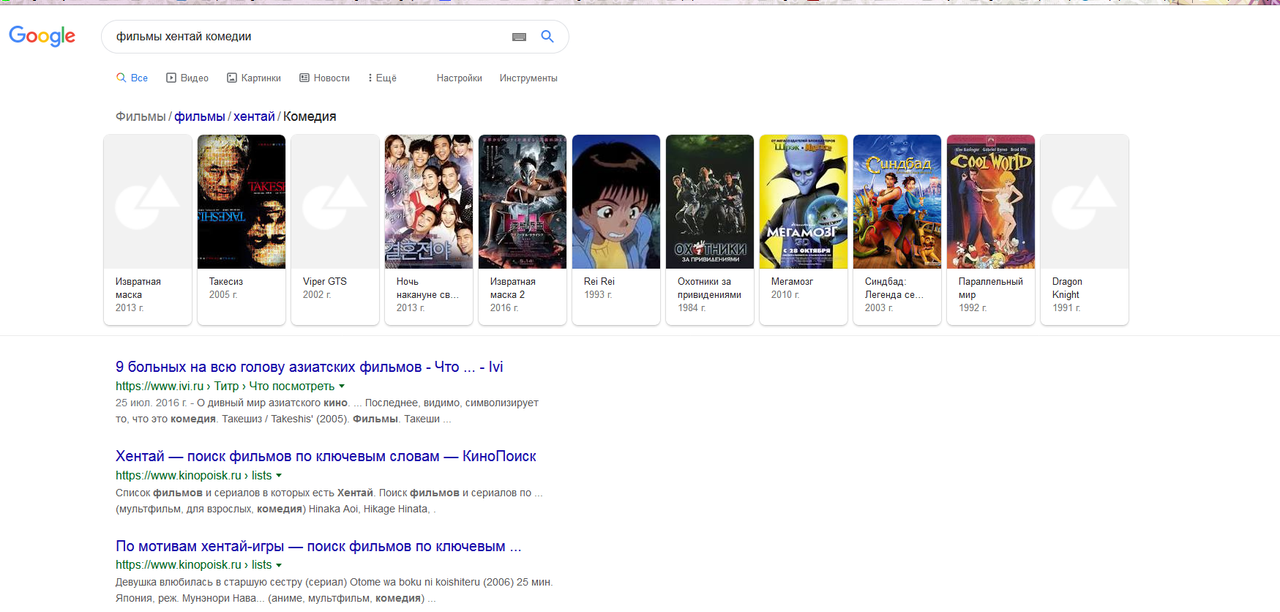
Task: Open the 'Извратная маска' 2013 card
Action: click(x=148, y=230)
